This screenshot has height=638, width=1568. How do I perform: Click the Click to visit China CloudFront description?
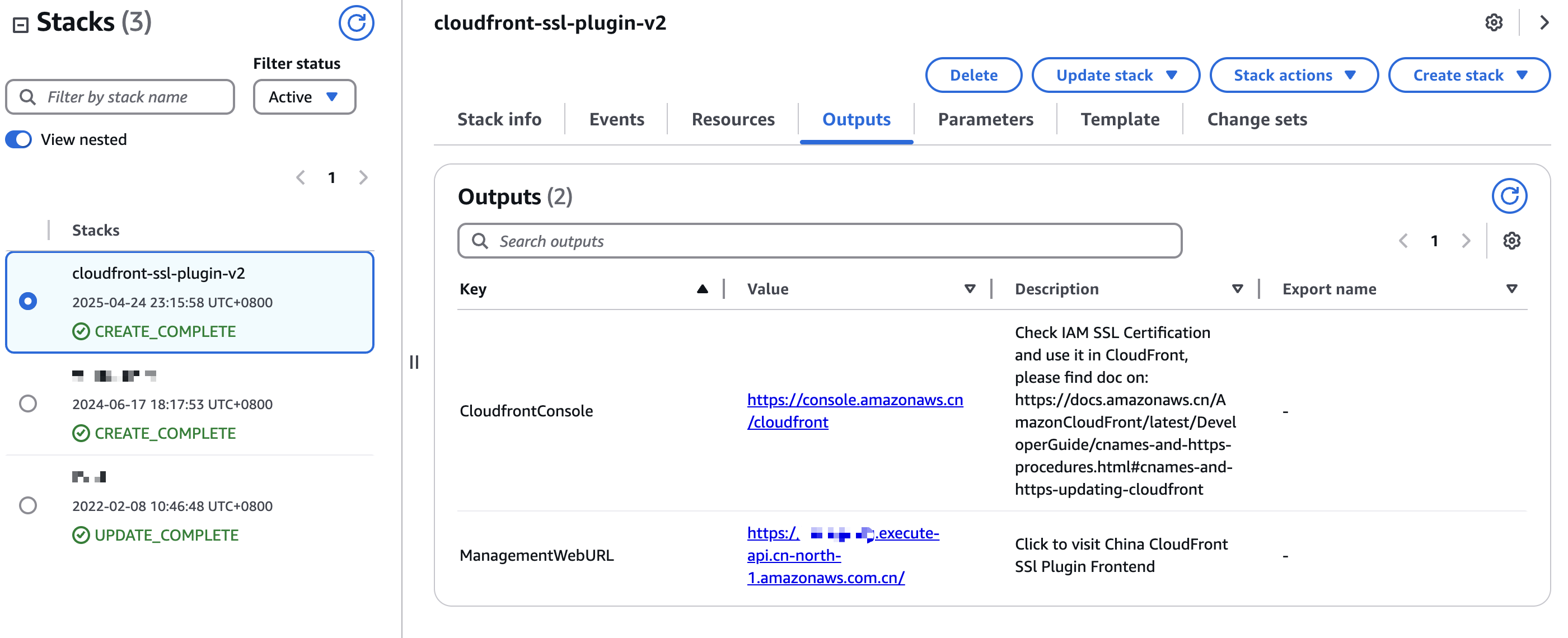[x=1121, y=555]
